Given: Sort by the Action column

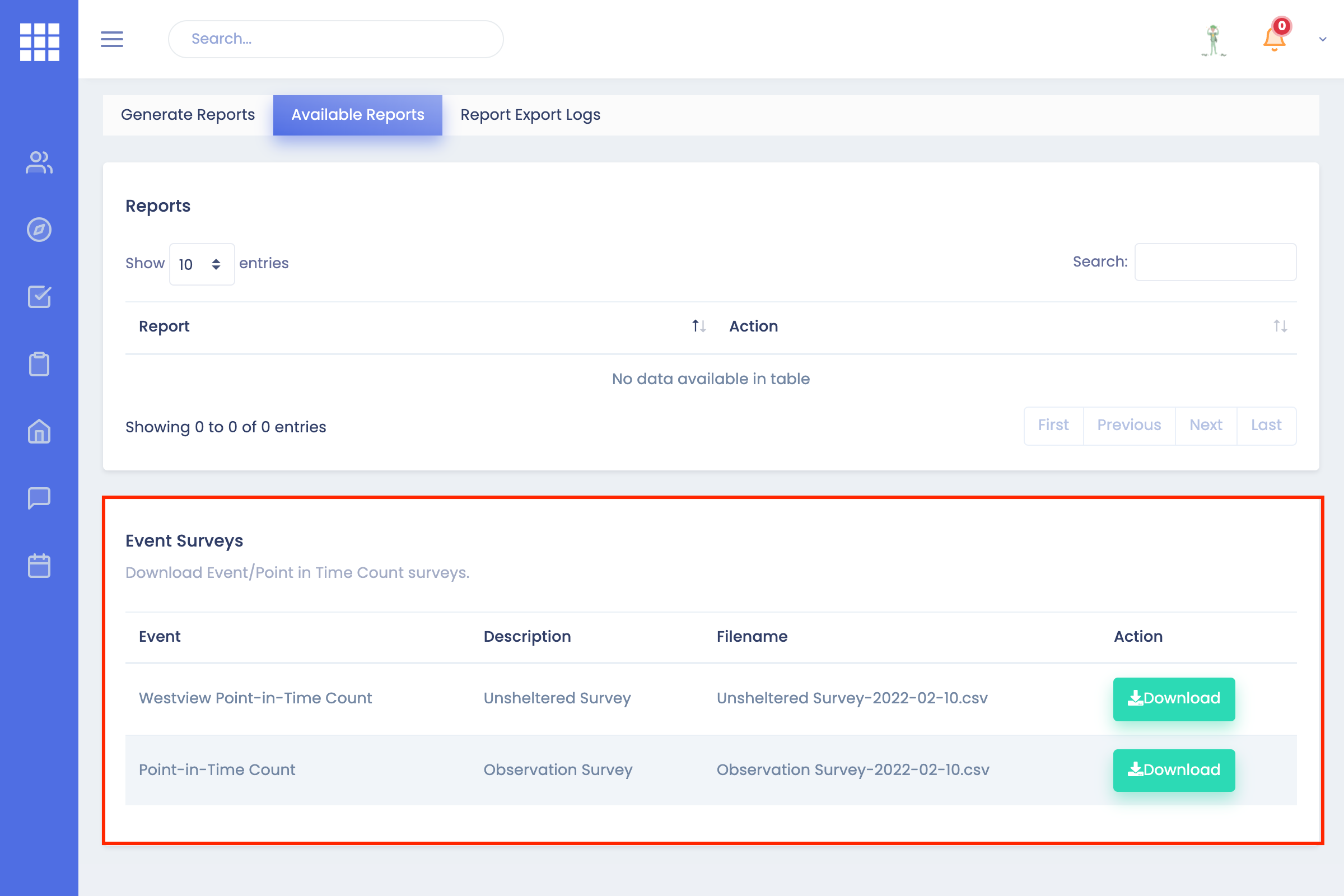Looking at the screenshot, I should pos(1280,326).
